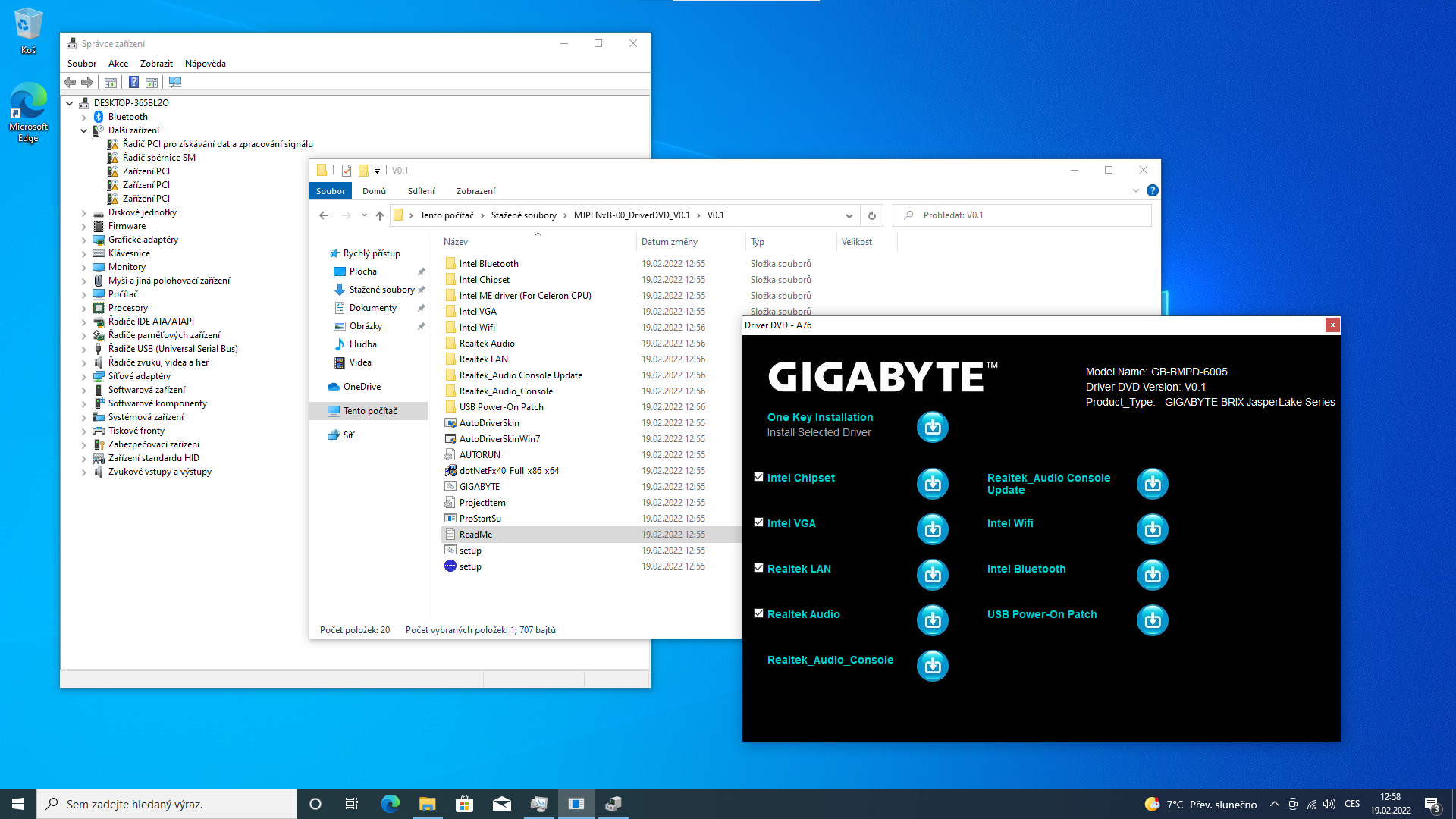Open the Recycle Bin (Koš) desktop icon
This screenshot has width=1456, height=819.
point(28,31)
